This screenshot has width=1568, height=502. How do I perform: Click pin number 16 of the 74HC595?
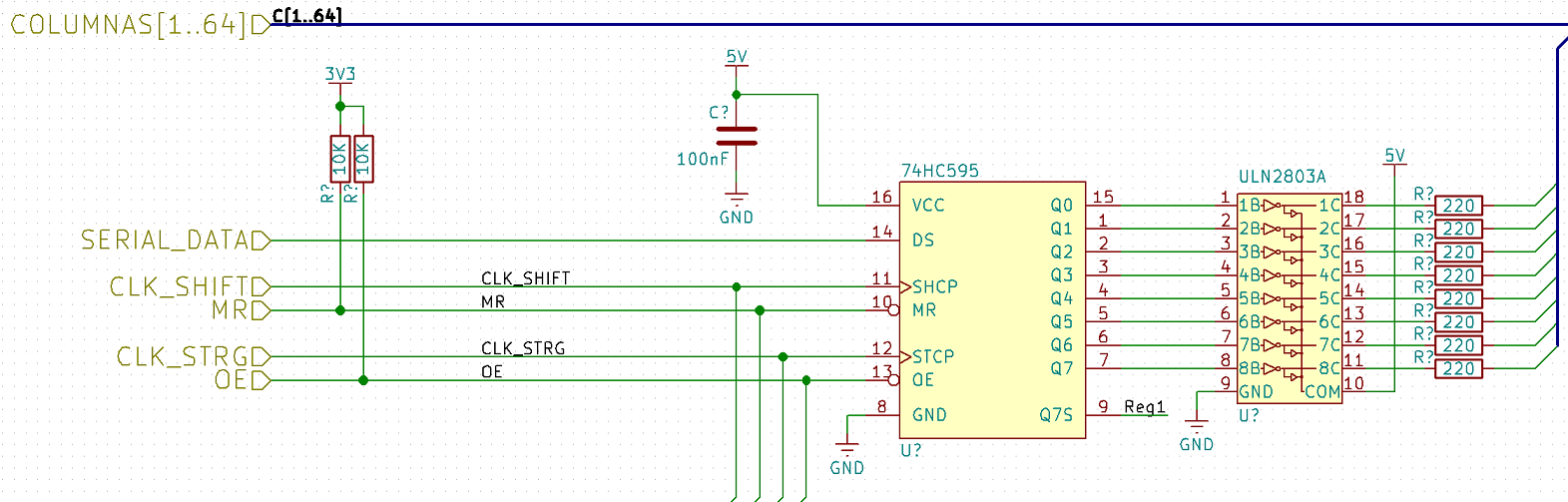(881, 197)
